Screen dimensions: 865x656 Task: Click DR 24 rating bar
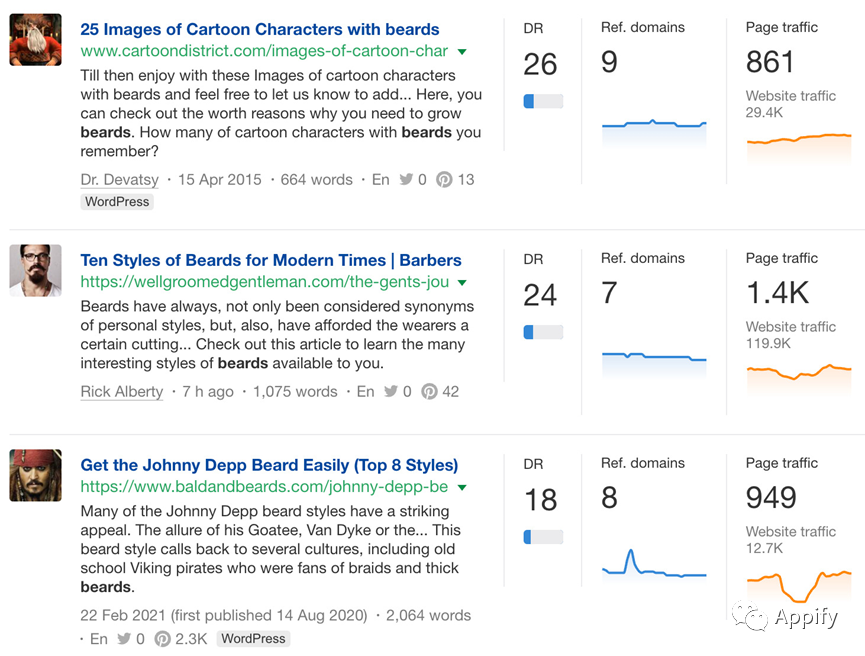(543, 332)
